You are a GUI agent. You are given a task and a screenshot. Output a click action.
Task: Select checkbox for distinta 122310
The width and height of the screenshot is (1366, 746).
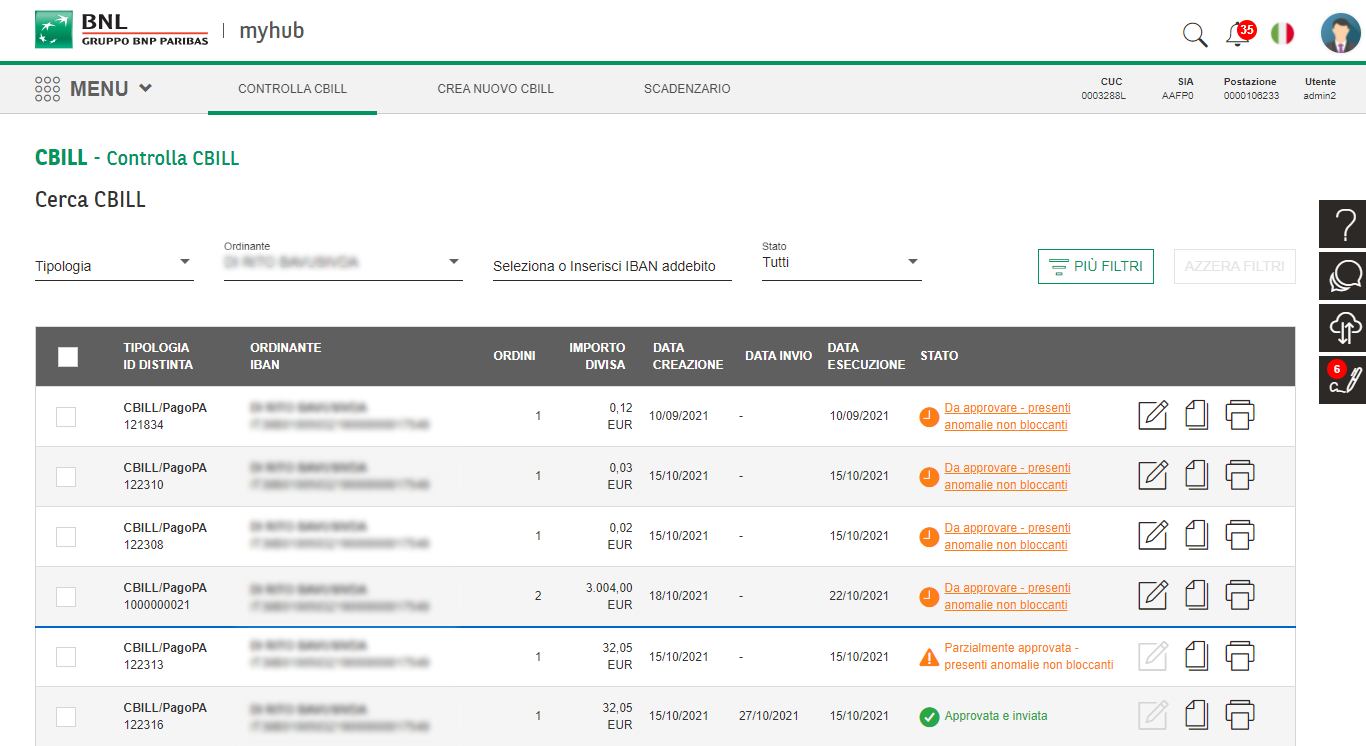[66, 477]
